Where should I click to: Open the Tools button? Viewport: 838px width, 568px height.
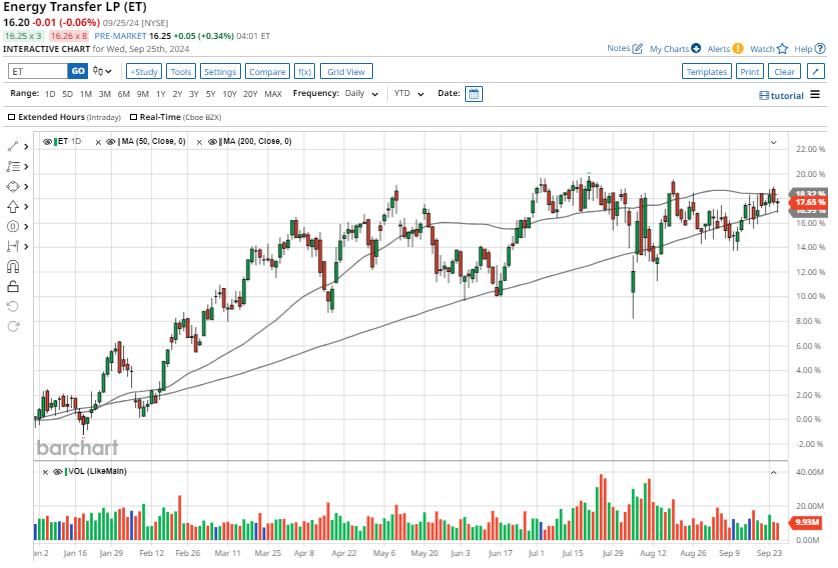coord(181,72)
